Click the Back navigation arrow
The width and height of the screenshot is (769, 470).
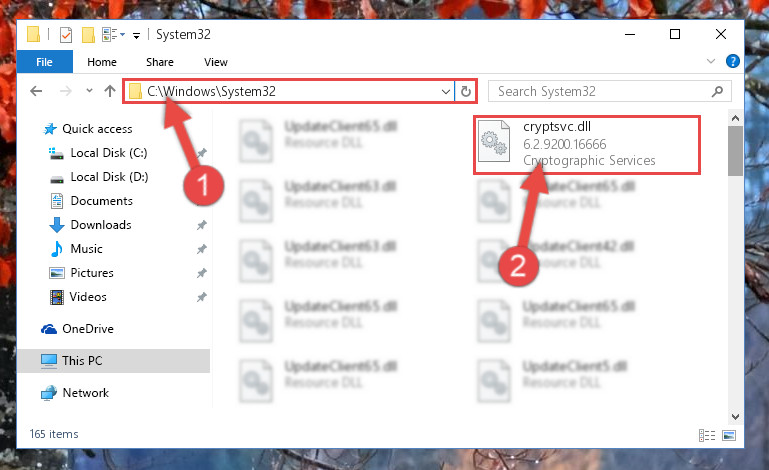click(36, 91)
